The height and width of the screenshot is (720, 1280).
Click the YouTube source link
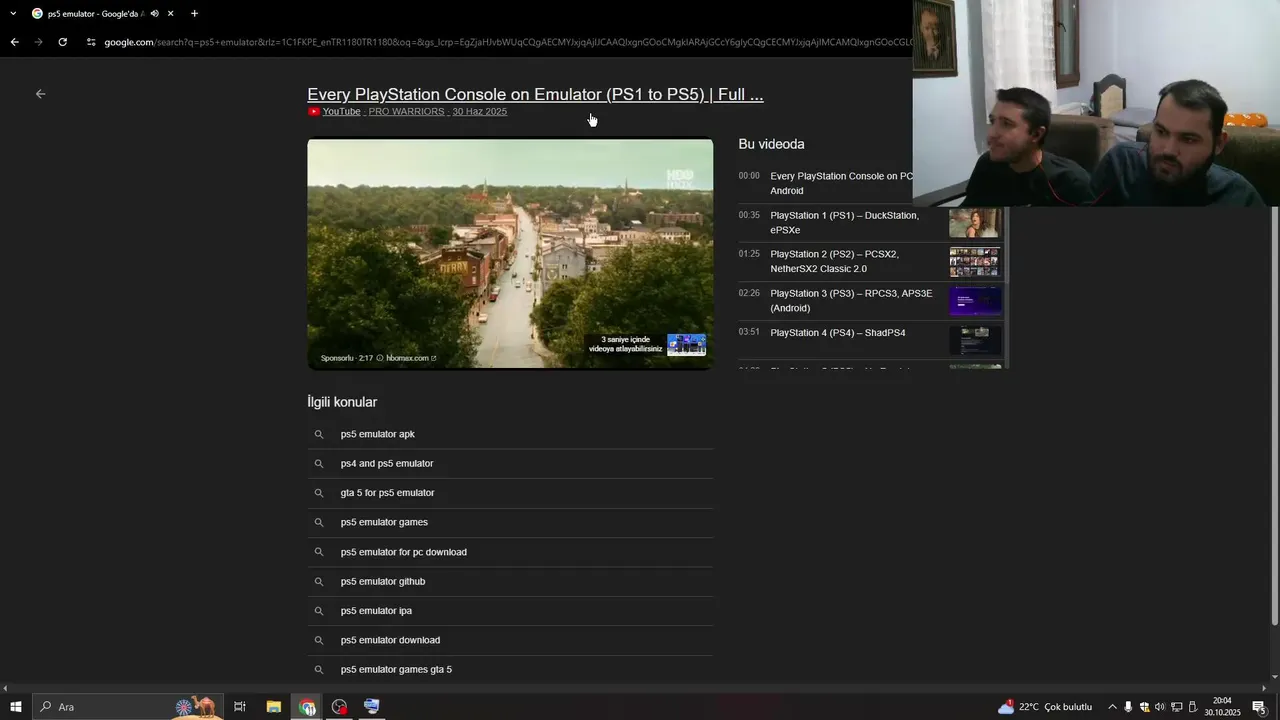(341, 111)
